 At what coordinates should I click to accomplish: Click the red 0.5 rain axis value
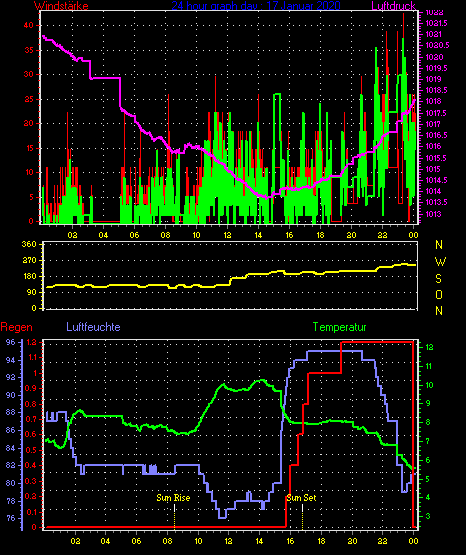[30, 450]
